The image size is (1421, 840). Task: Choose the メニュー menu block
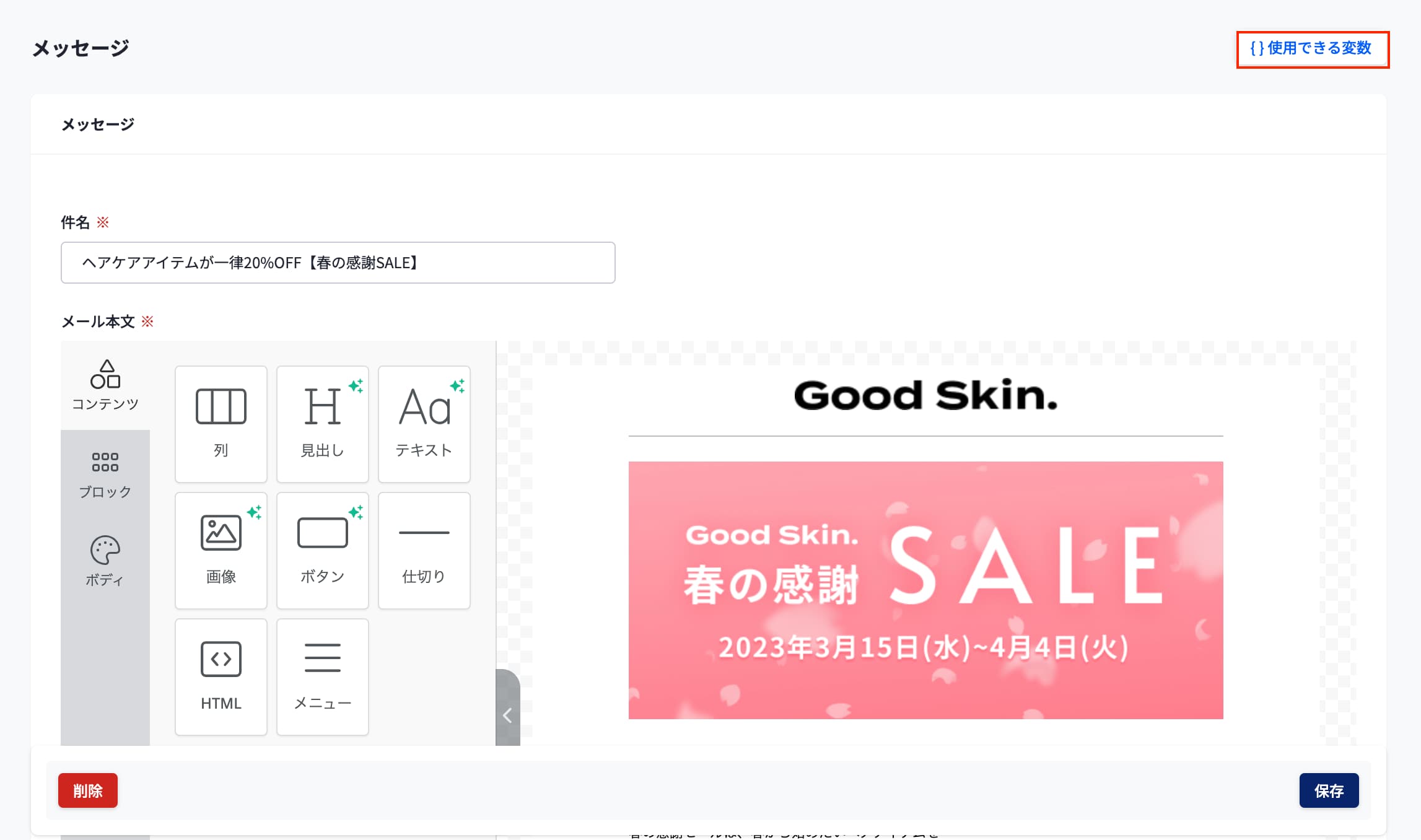pyautogui.click(x=323, y=677)
